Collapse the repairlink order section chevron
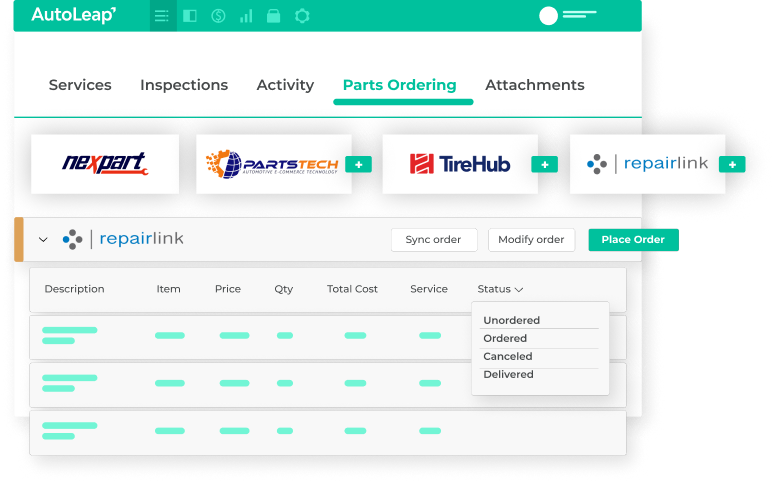 (x=43, y=240)
